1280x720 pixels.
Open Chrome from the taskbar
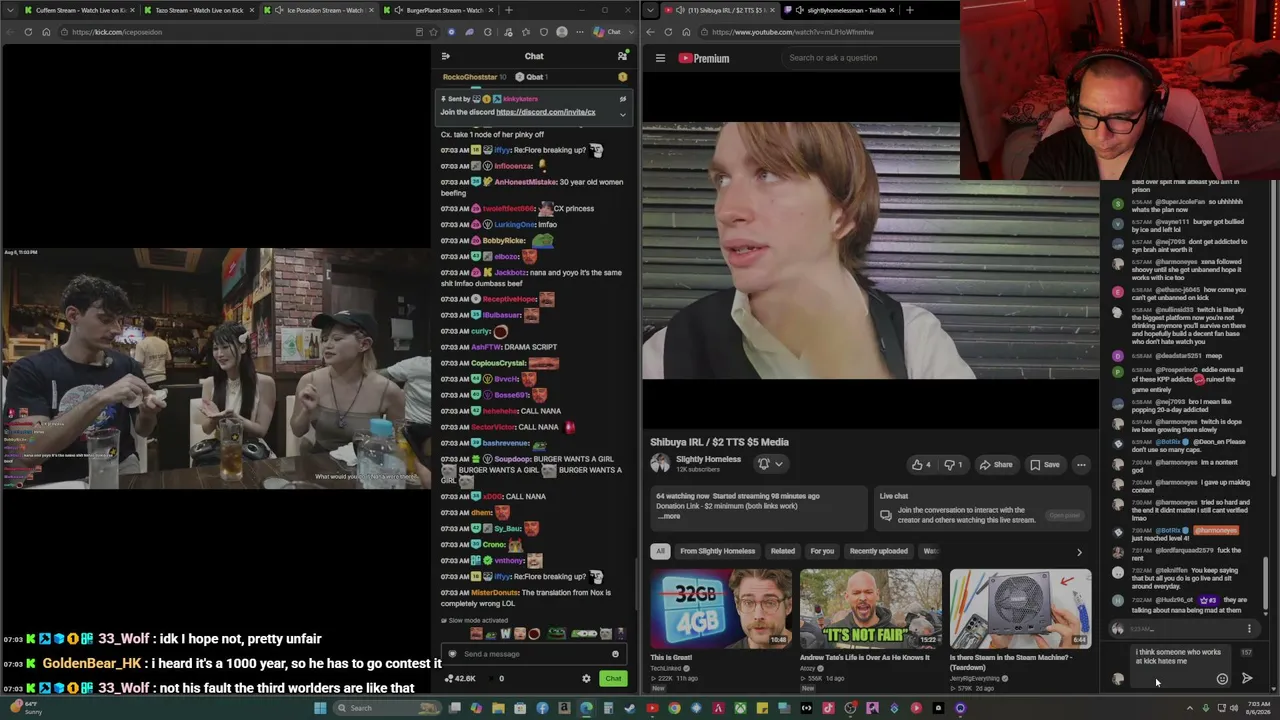pos(674,708)
